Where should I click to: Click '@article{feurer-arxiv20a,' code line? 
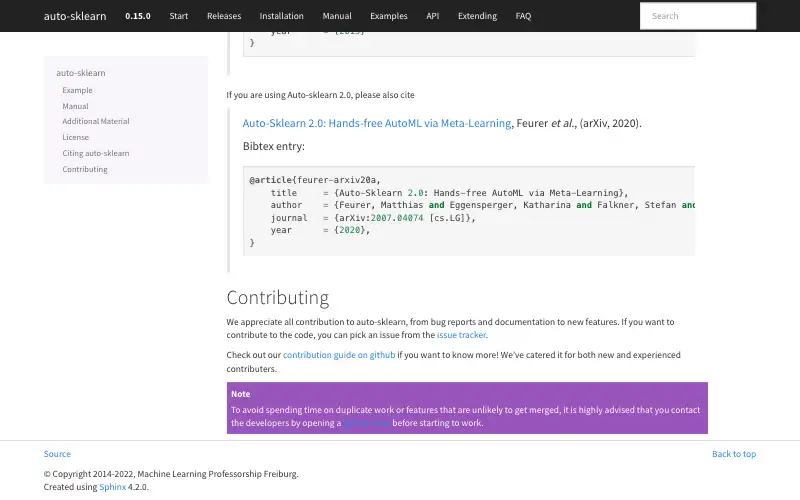click(x=315, y=180)
